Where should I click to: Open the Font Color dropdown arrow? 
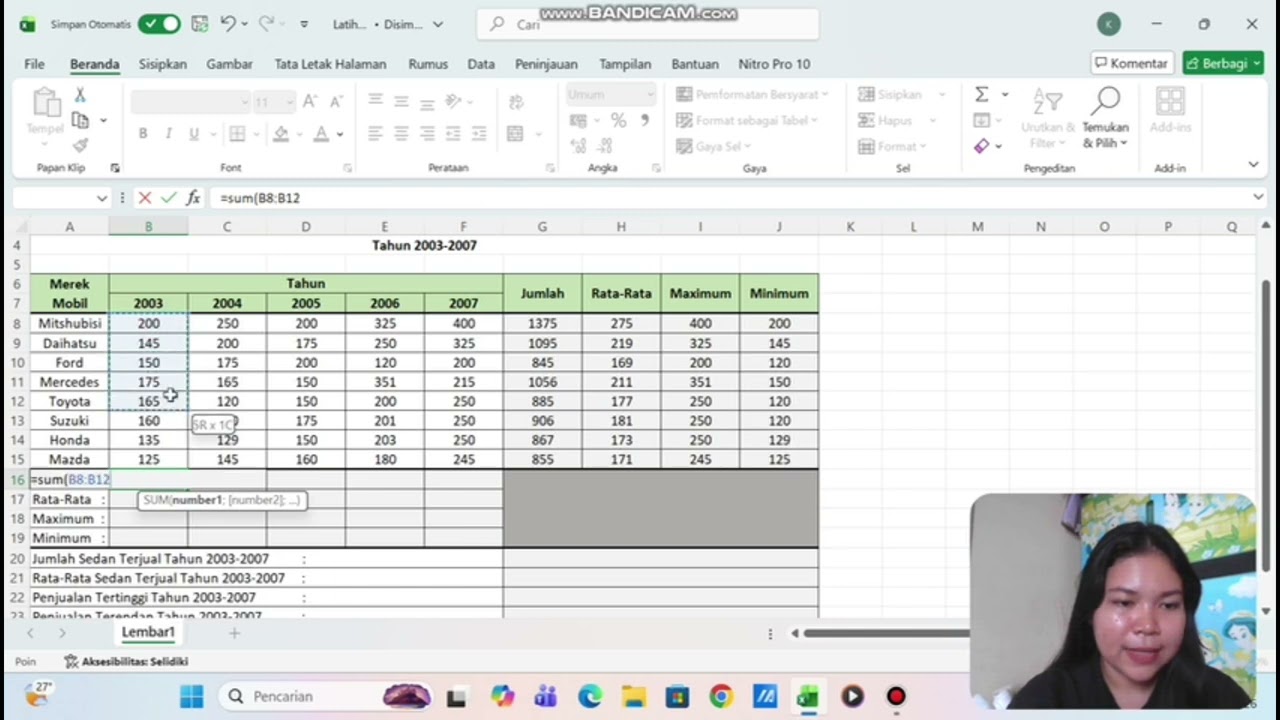coord(340,134)
